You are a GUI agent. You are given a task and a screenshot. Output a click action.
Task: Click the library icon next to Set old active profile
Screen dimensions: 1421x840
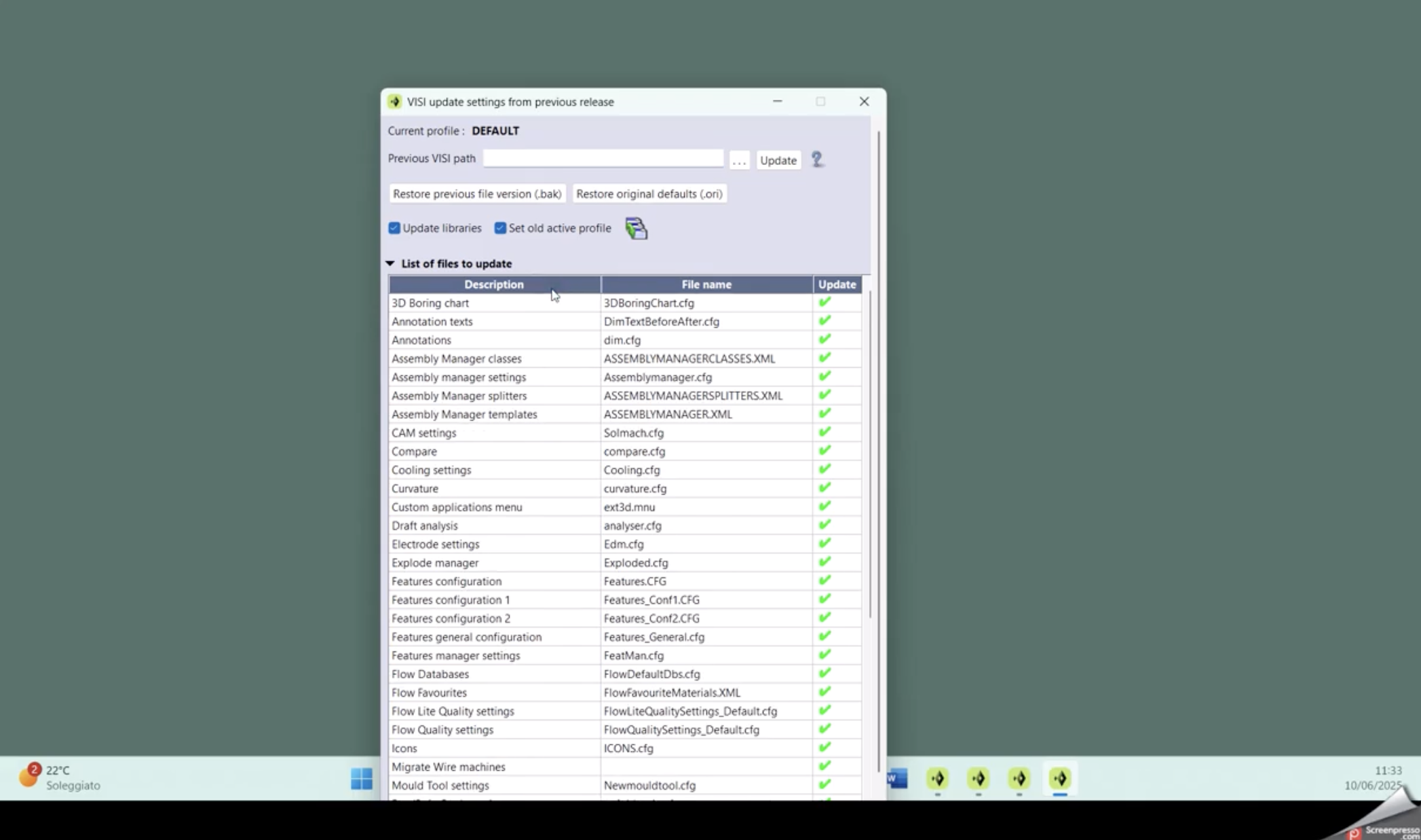tap(636, 229)
